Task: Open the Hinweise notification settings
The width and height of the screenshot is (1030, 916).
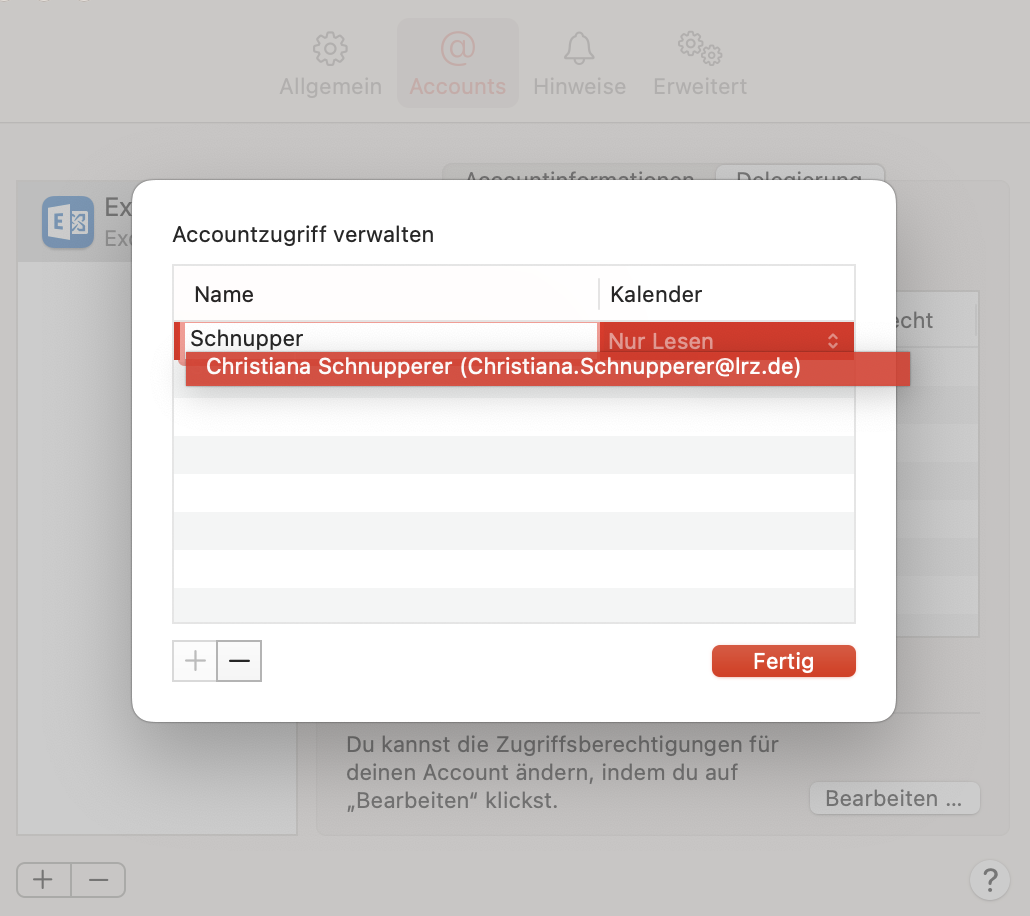Action: tap(579, 60)
